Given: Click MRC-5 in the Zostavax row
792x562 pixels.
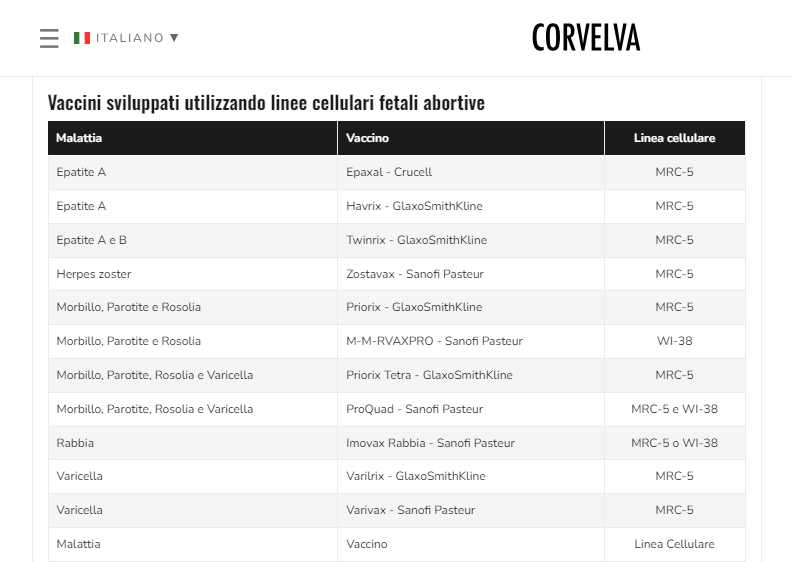Looking at the screenshot, I should click(674, 274).
